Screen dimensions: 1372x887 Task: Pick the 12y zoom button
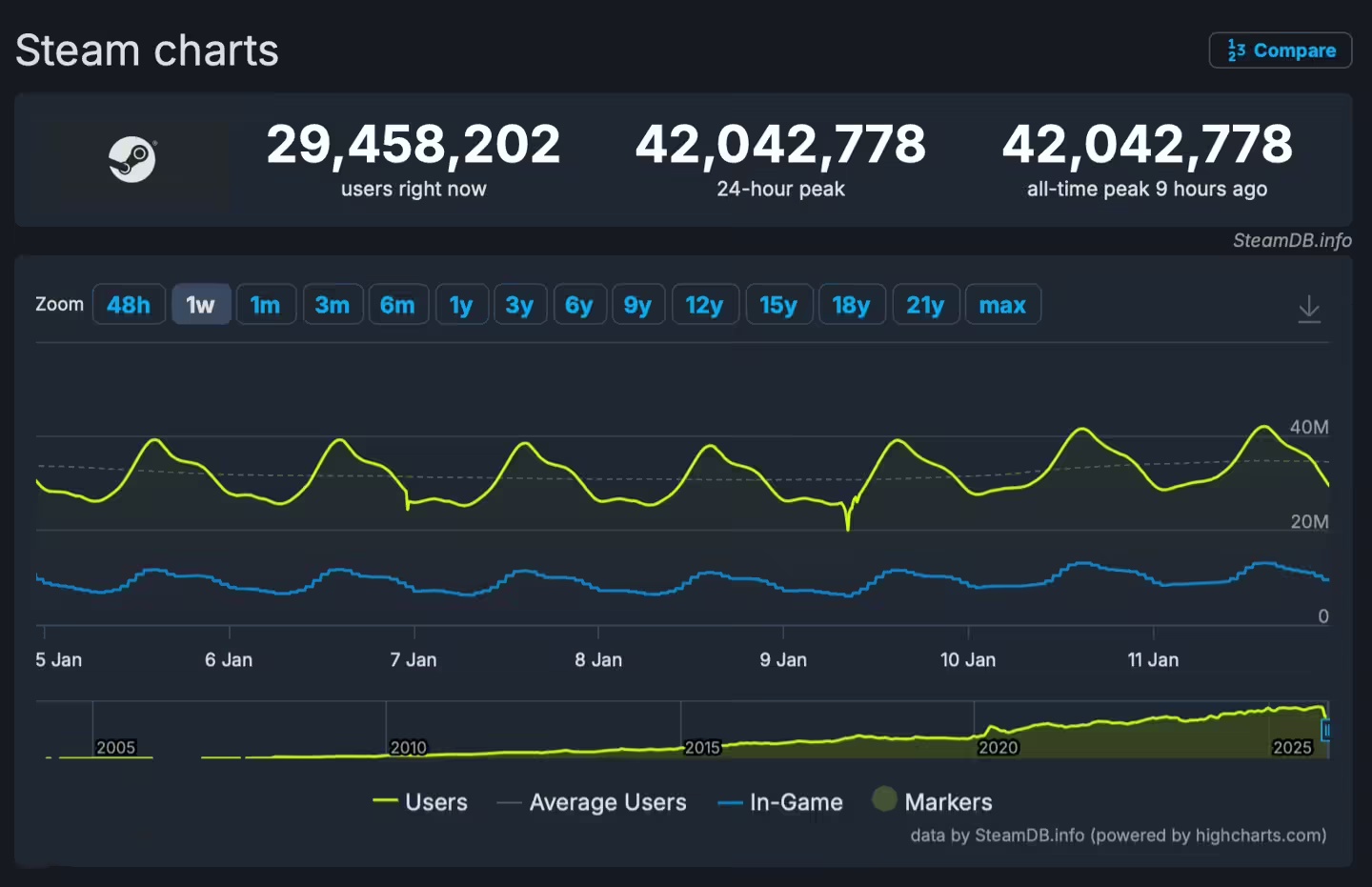704,305
